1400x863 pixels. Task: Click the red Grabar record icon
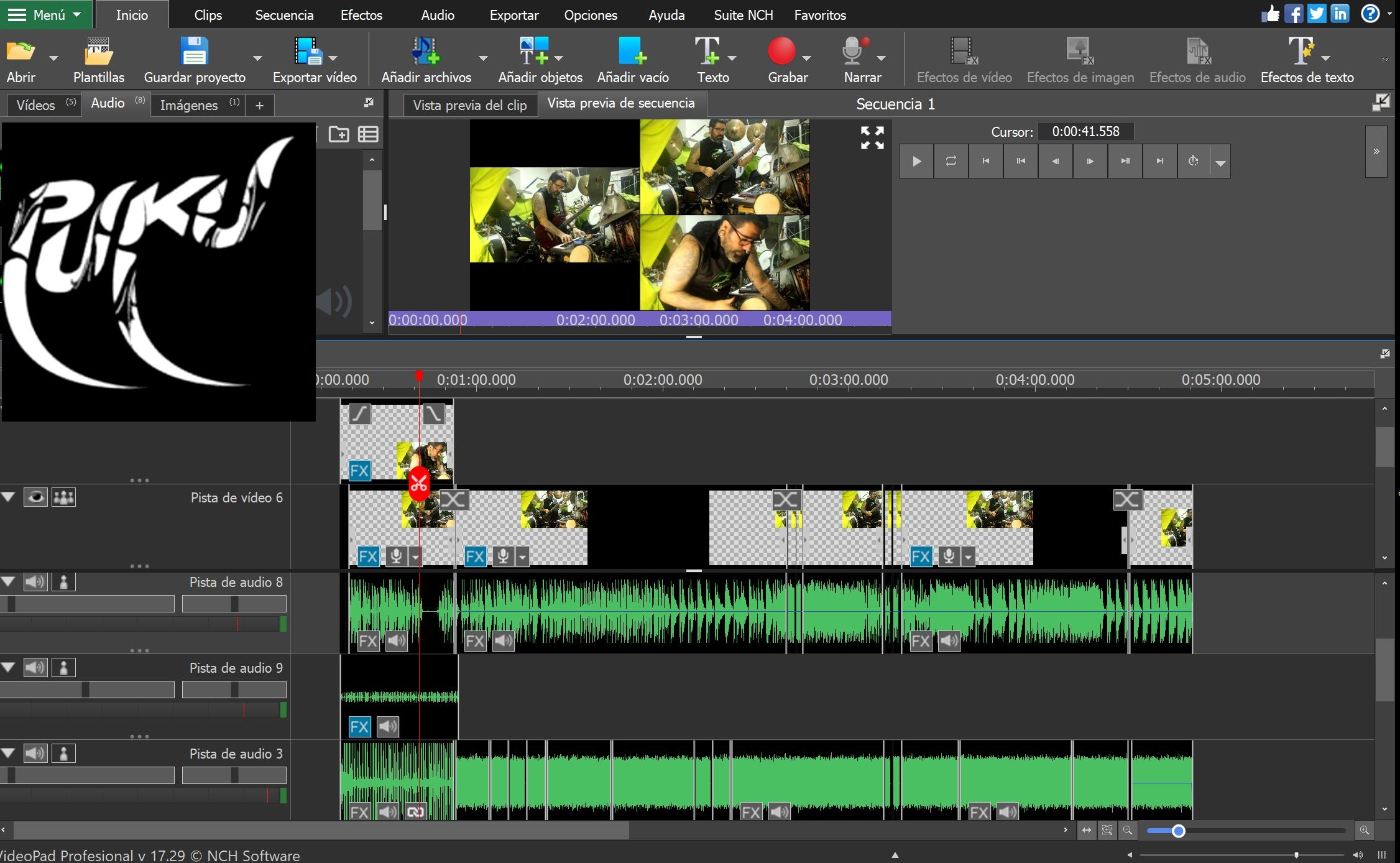781,52
